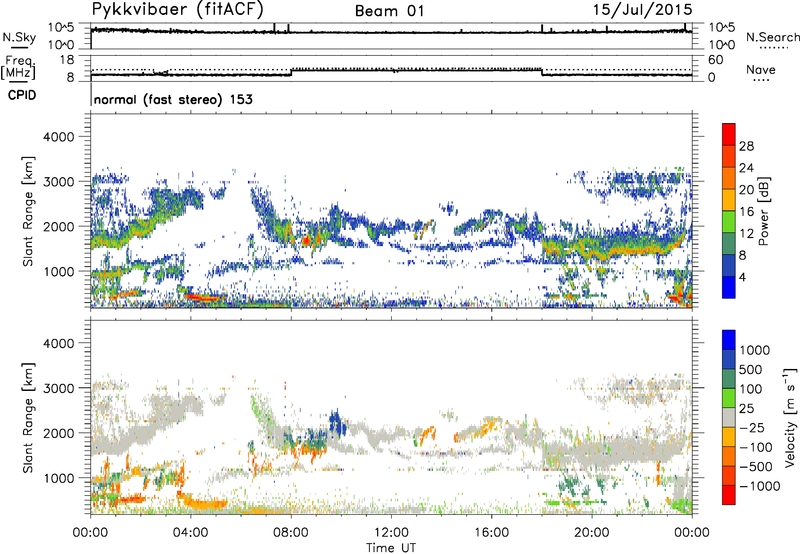Click the 00:00 label at the left axis start

[91, 533]
